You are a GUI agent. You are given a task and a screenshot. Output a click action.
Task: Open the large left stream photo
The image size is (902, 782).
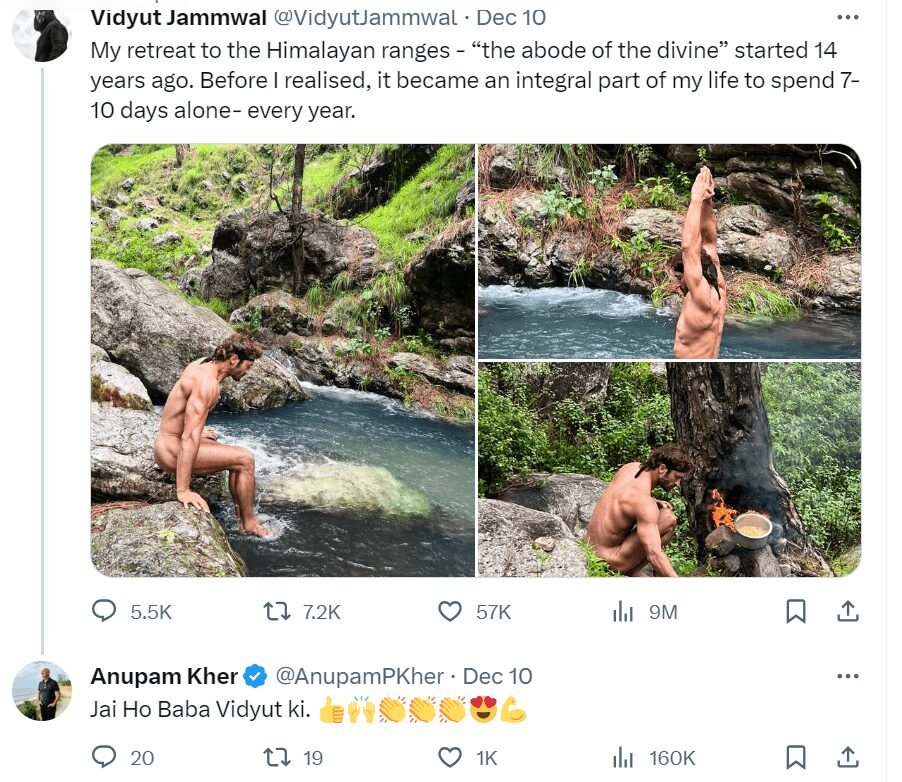[282, 360]
